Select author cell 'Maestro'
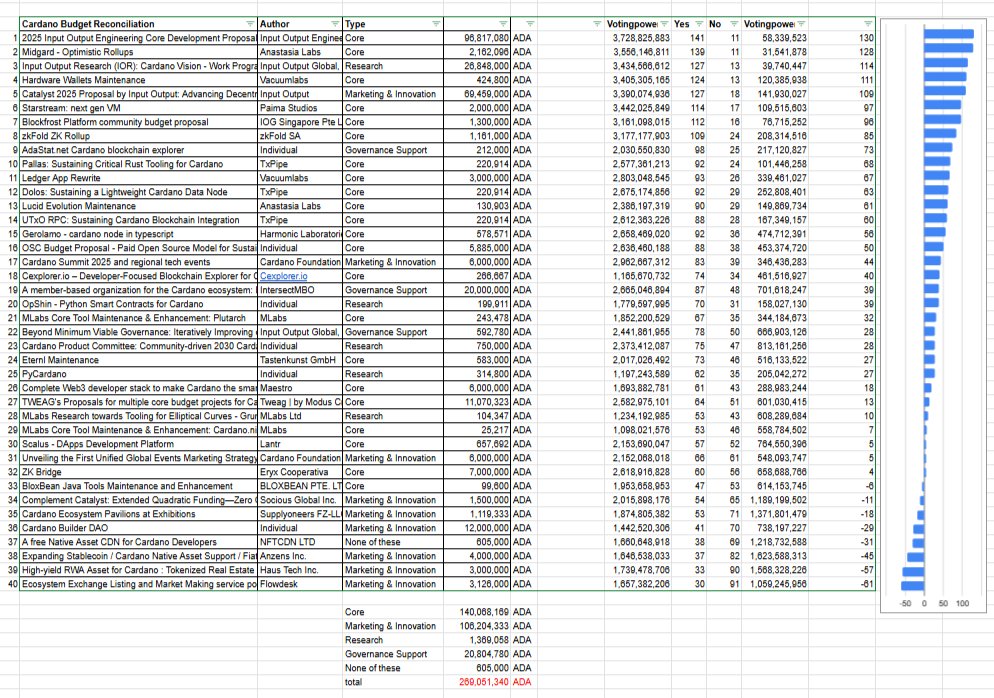Viewport: 994px width, 698px height. [x=299, y=388]
